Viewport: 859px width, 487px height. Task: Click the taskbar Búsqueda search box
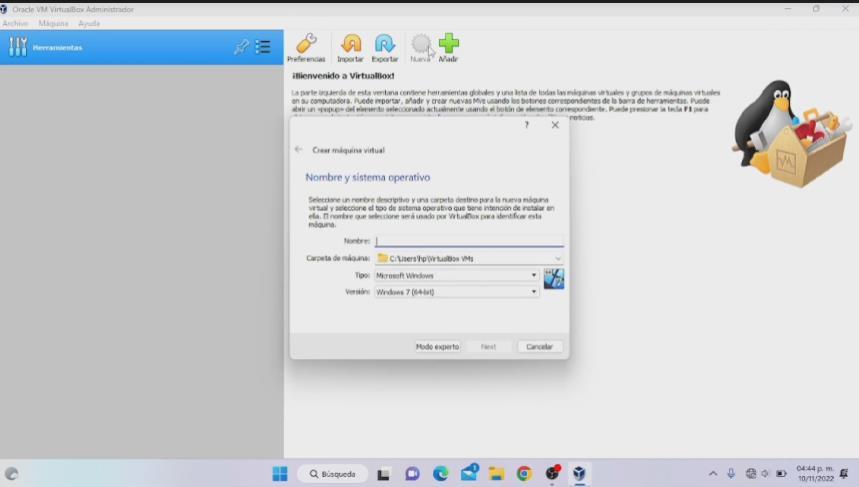pos(333,474)
